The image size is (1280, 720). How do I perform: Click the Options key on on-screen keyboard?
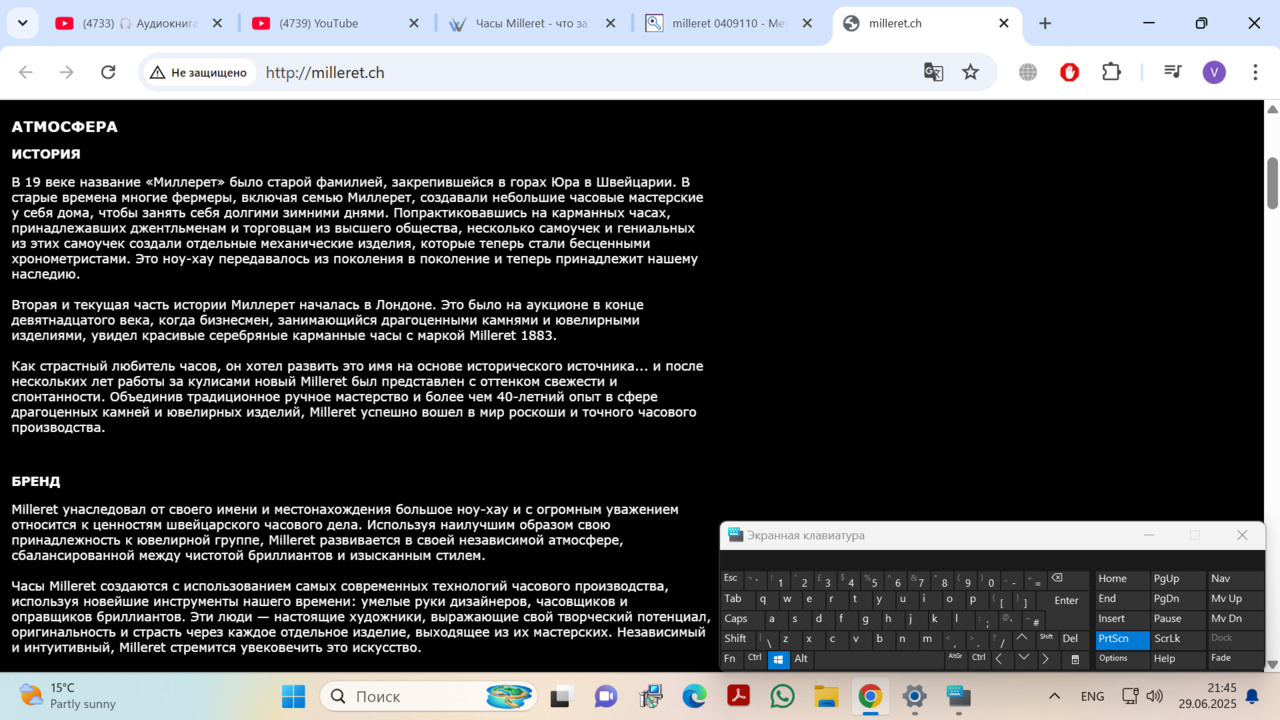click(x=1121, y=658)
